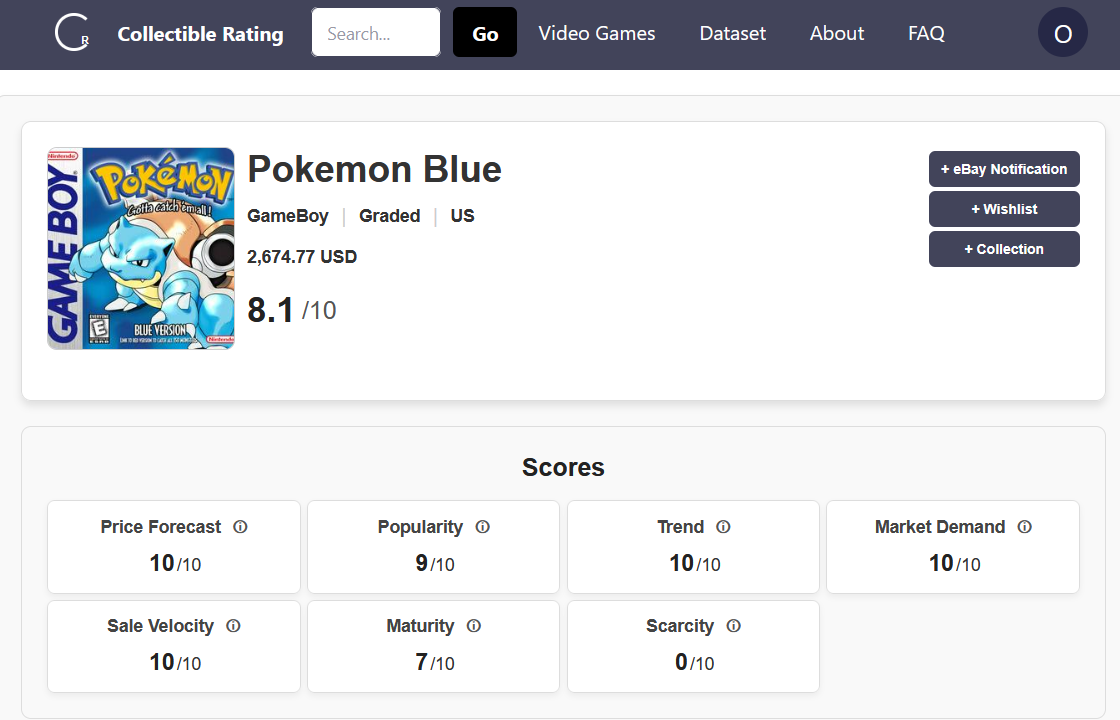
Task: Click the GameBoy platform label
Action: click(x=288, y=216)
